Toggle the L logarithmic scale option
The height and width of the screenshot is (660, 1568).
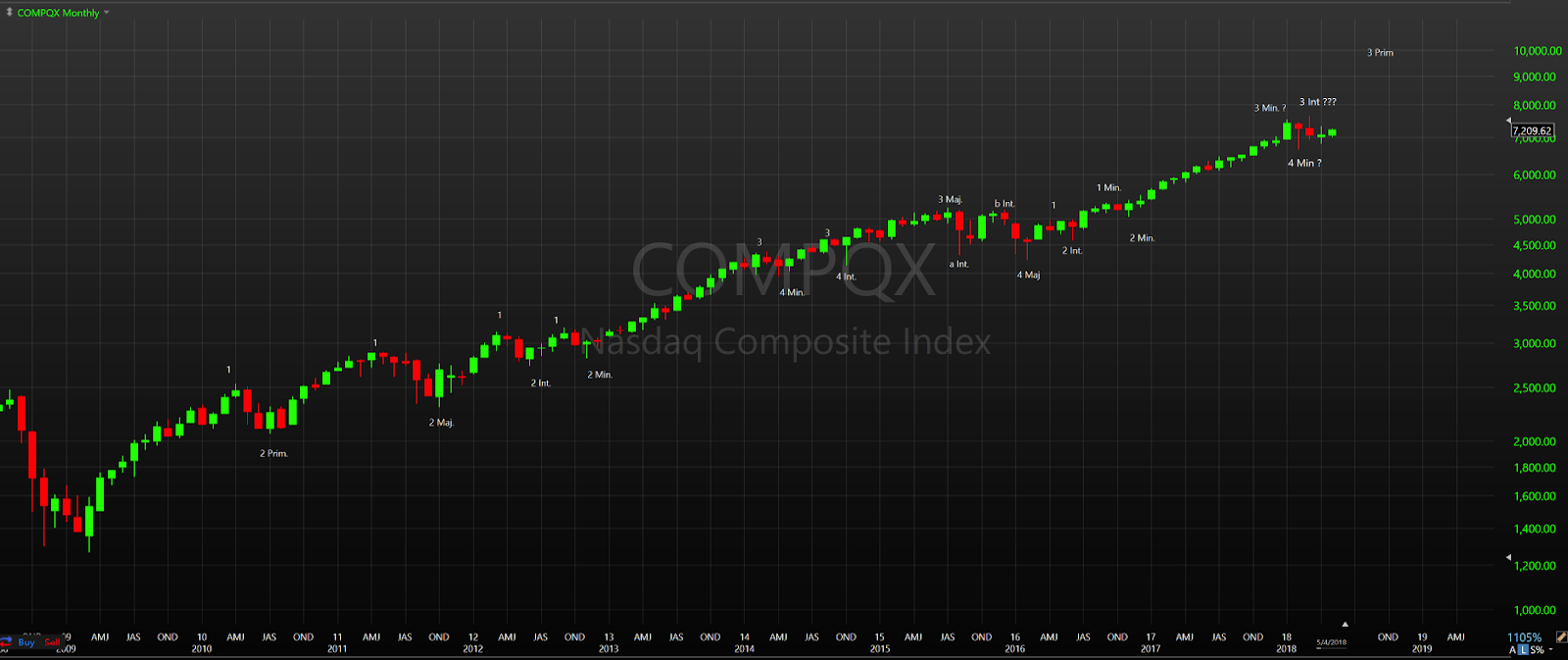(1523, 649)
